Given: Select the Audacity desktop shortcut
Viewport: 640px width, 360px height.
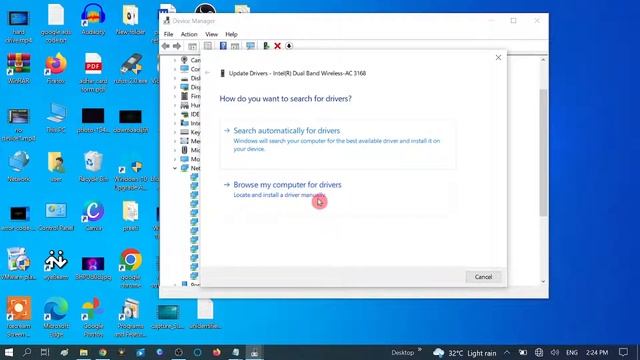Looking at the screenshot, I should tap(93, 19).
